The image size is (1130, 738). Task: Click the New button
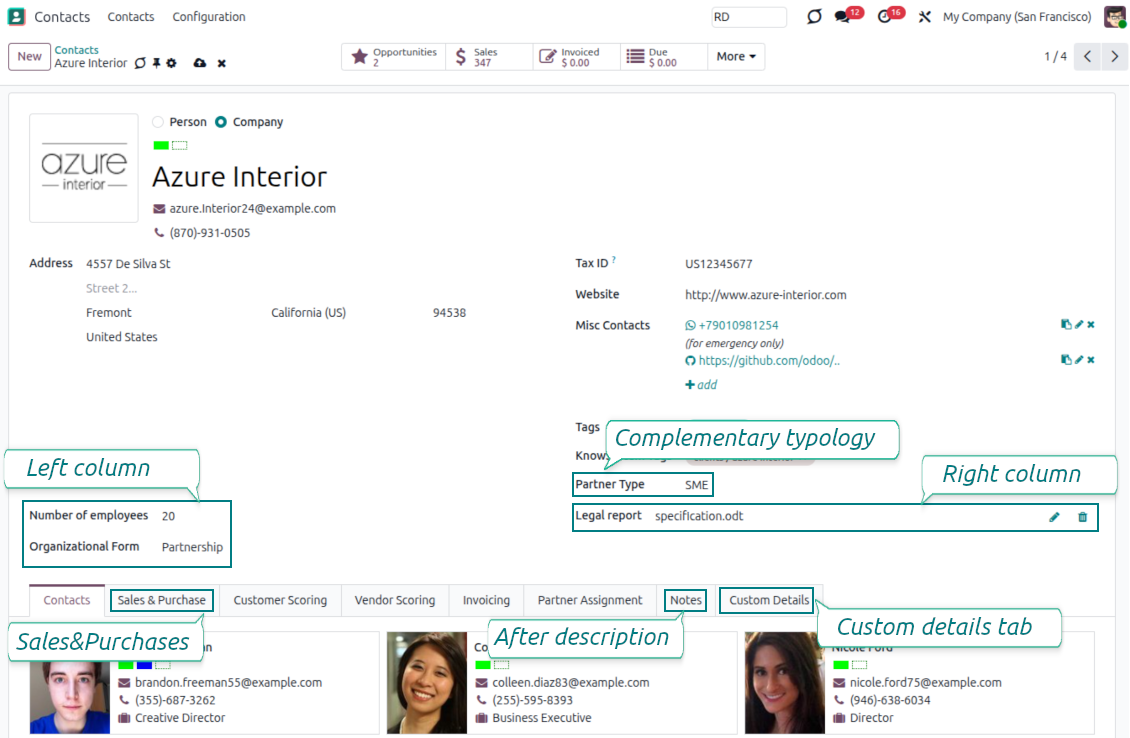(30, 57)
